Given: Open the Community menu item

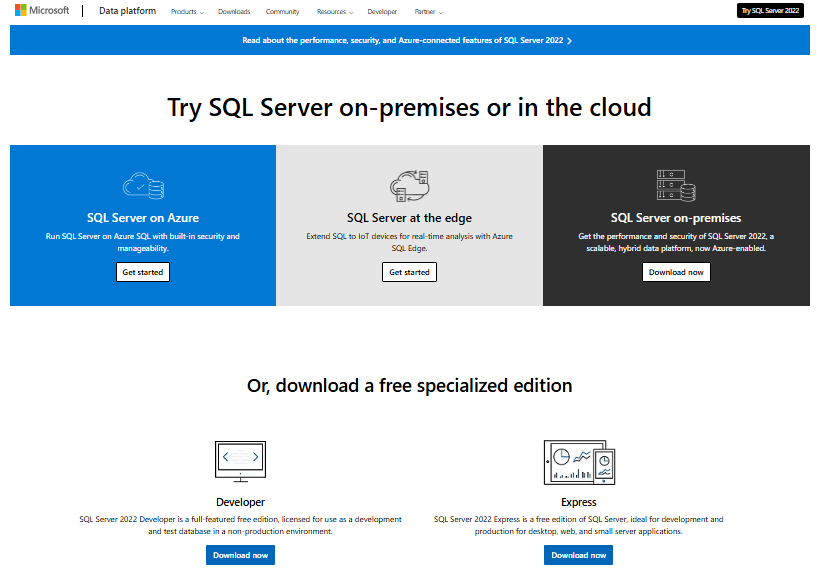Looking at the screenshot, I should pyautogui.click(x=282, y=12).
